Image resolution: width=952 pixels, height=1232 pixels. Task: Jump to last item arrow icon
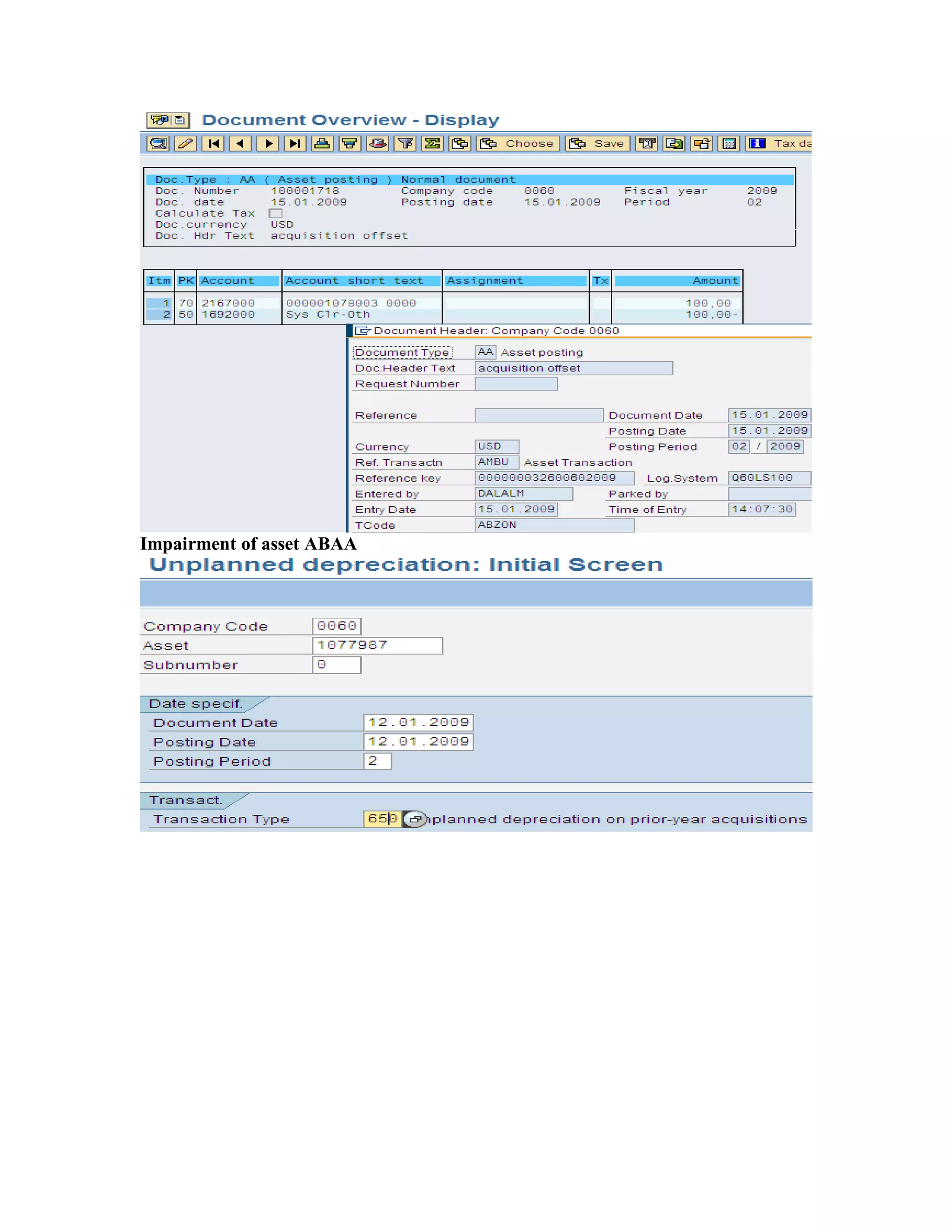coord(295,143)
